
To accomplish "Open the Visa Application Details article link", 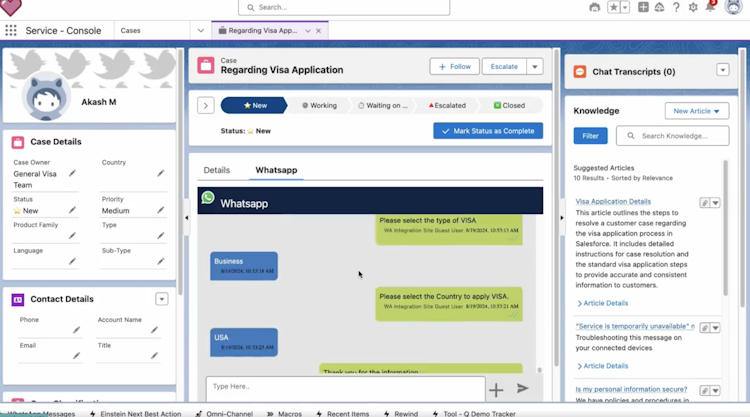I will coord(613,201).
